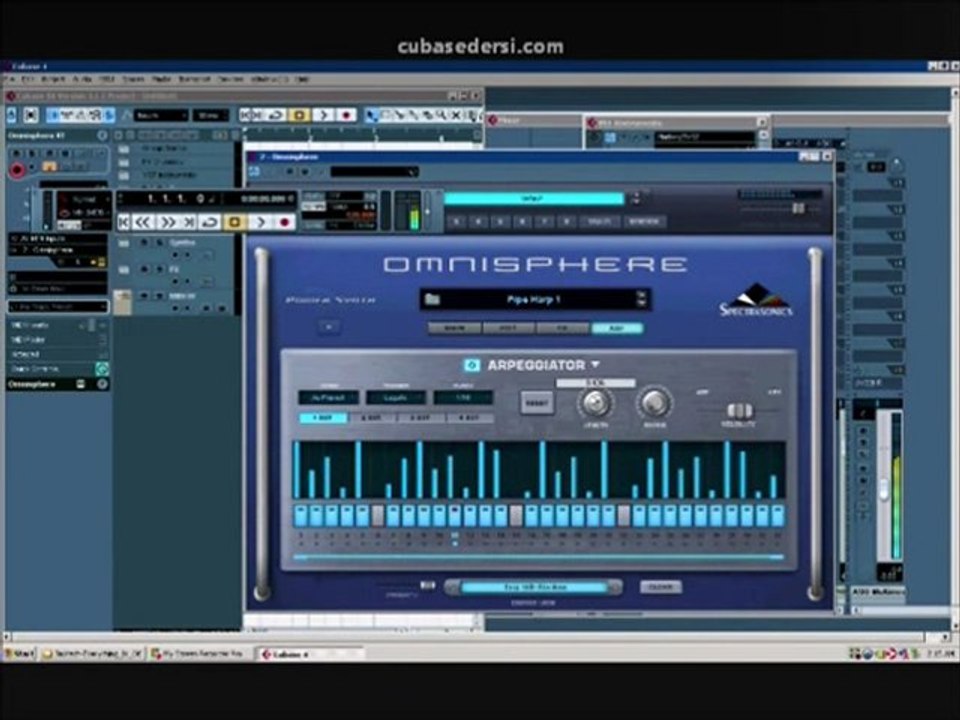
Task: Open the Help menu in Cubase
Action: [x=301, y=80]
